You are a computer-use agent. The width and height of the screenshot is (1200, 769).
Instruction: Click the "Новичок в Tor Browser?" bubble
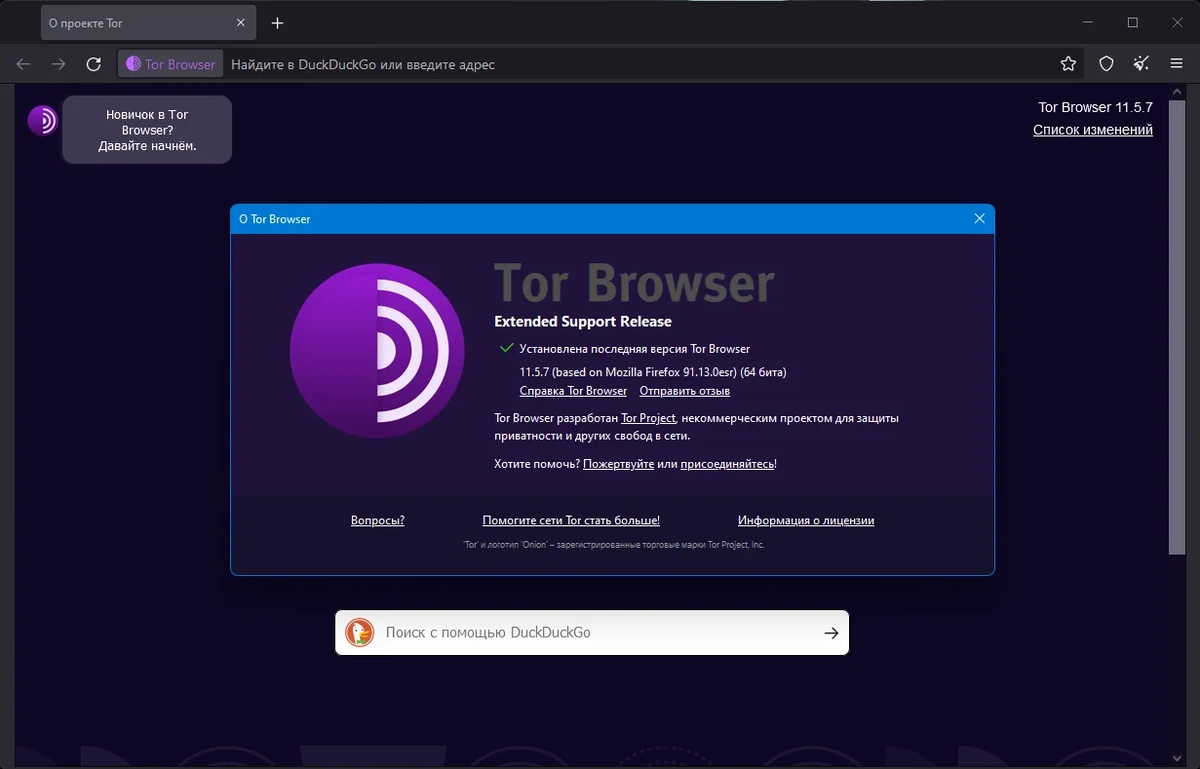click(x=147, y=130)
